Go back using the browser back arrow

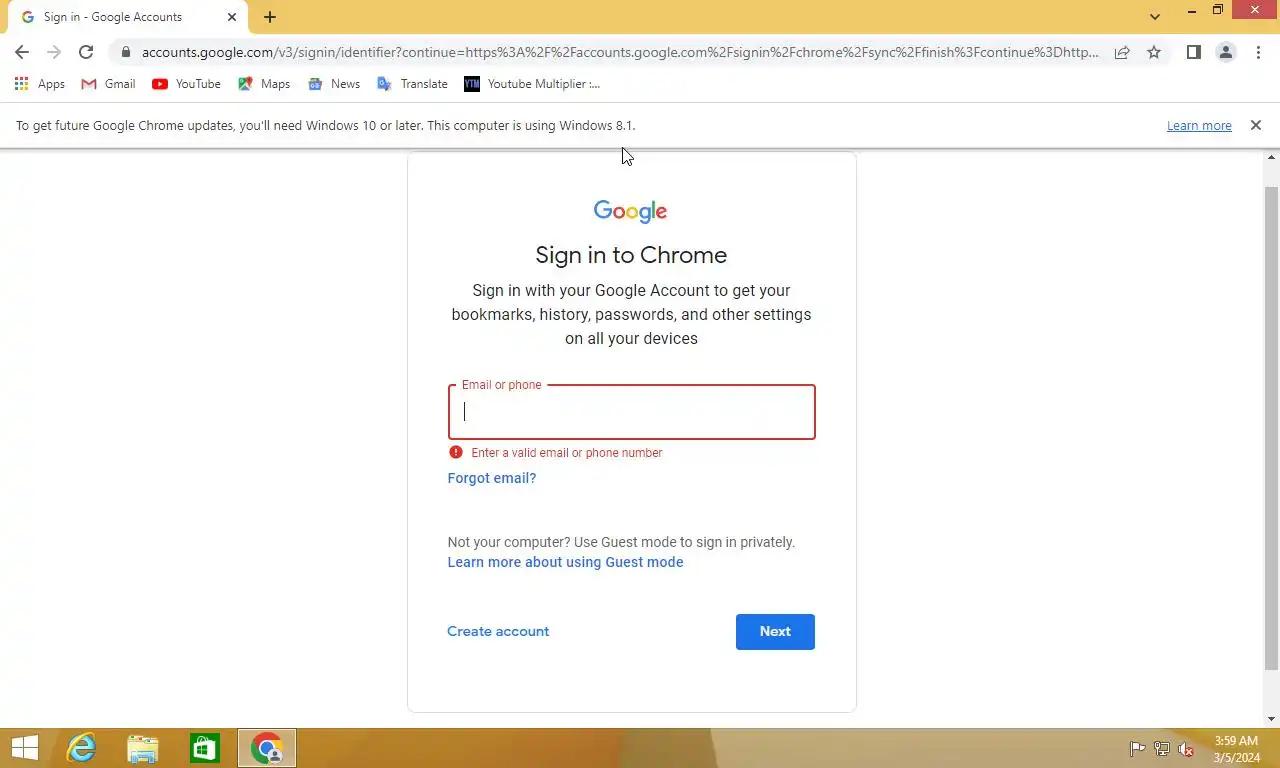tap(22, 52)
